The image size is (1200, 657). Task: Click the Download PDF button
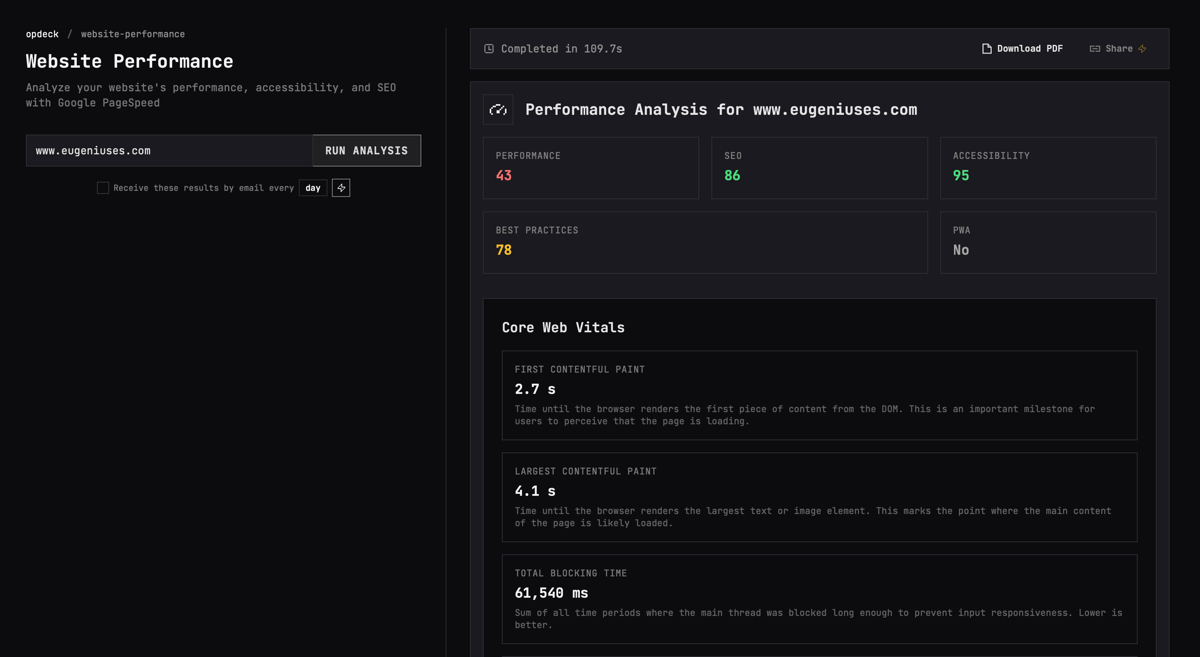pyautogui.click(x=1022, y=49)
